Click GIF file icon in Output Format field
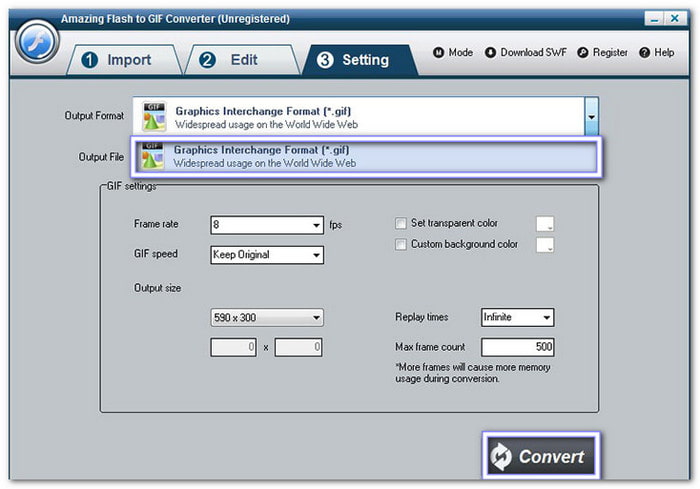Screen dimensions: 700x489 (x=154, y=117)
